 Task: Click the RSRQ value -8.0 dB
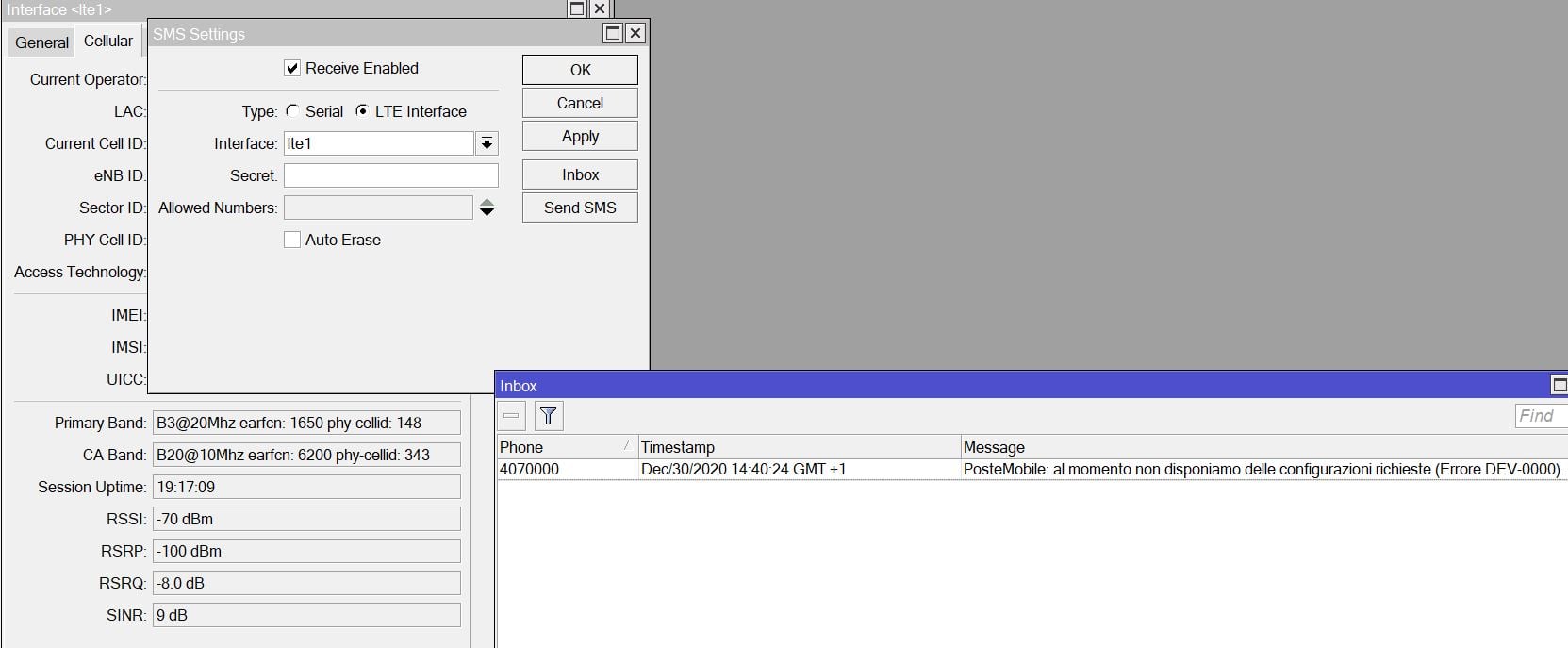(306, 583)
